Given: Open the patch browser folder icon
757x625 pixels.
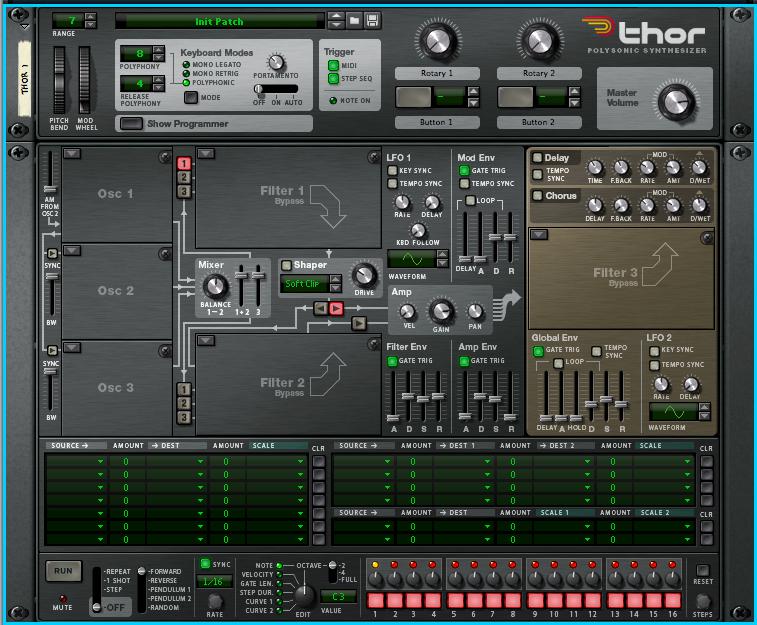Looking at the screenshot, I should [x=354, y=20].
